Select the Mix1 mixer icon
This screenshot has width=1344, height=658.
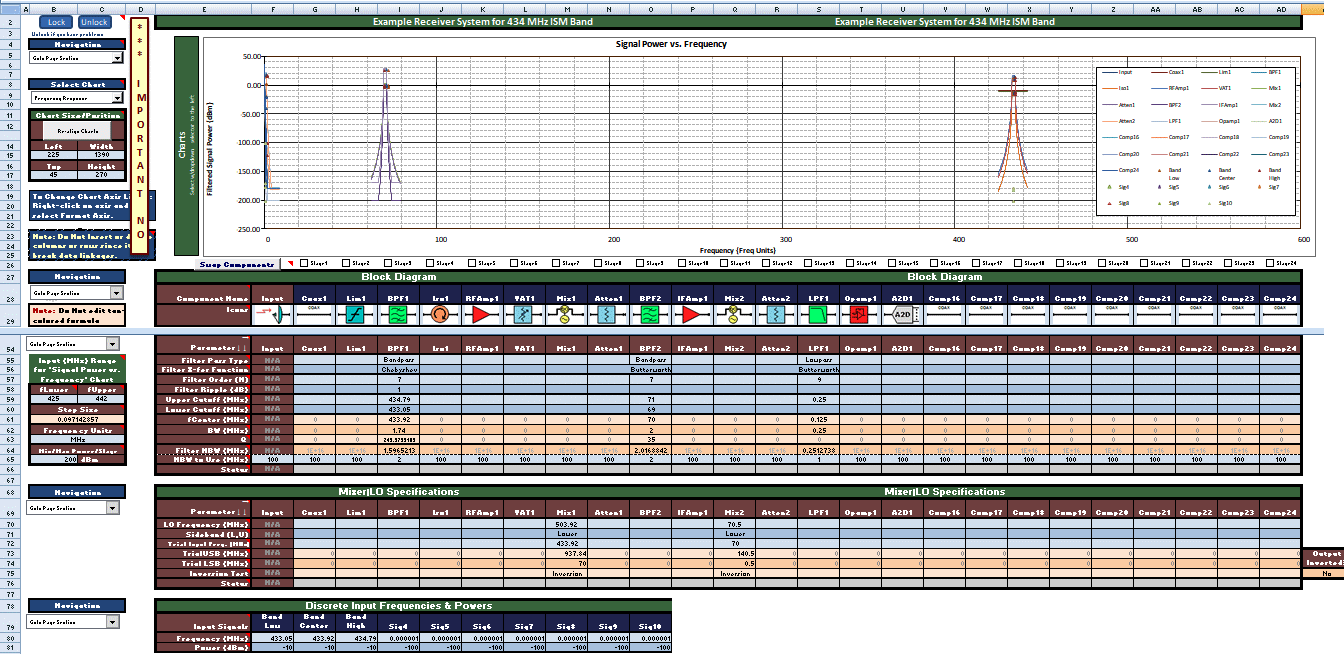point(566,315)
